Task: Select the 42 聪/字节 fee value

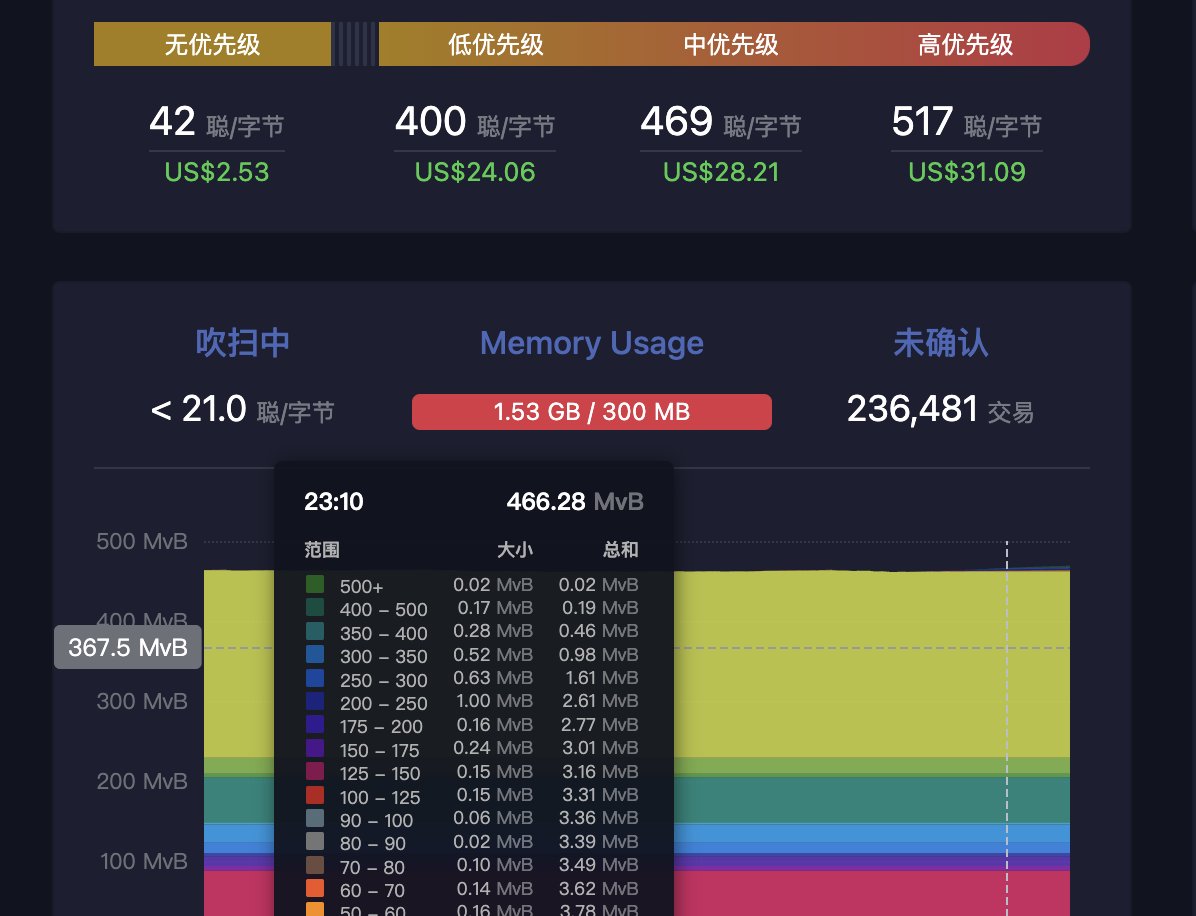Action: pos(217,122)
